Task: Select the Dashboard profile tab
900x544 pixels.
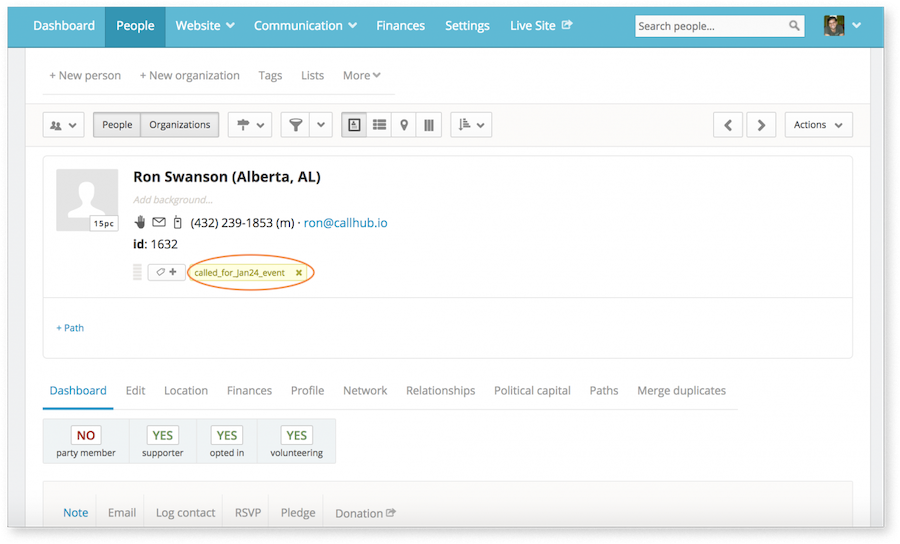Action: 78,390
